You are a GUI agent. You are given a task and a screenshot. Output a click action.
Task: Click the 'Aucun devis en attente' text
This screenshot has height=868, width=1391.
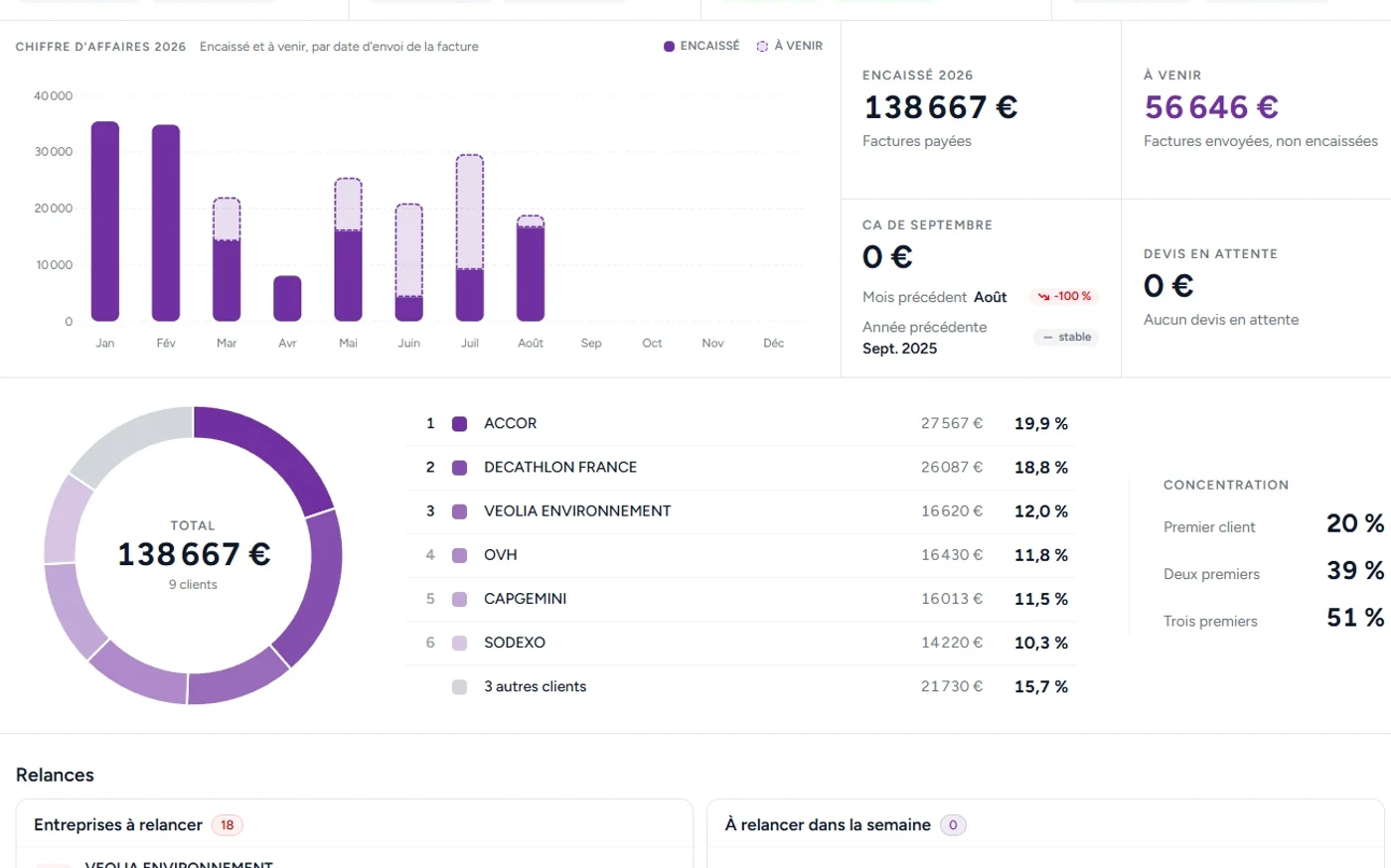(x=1221, y=320)
